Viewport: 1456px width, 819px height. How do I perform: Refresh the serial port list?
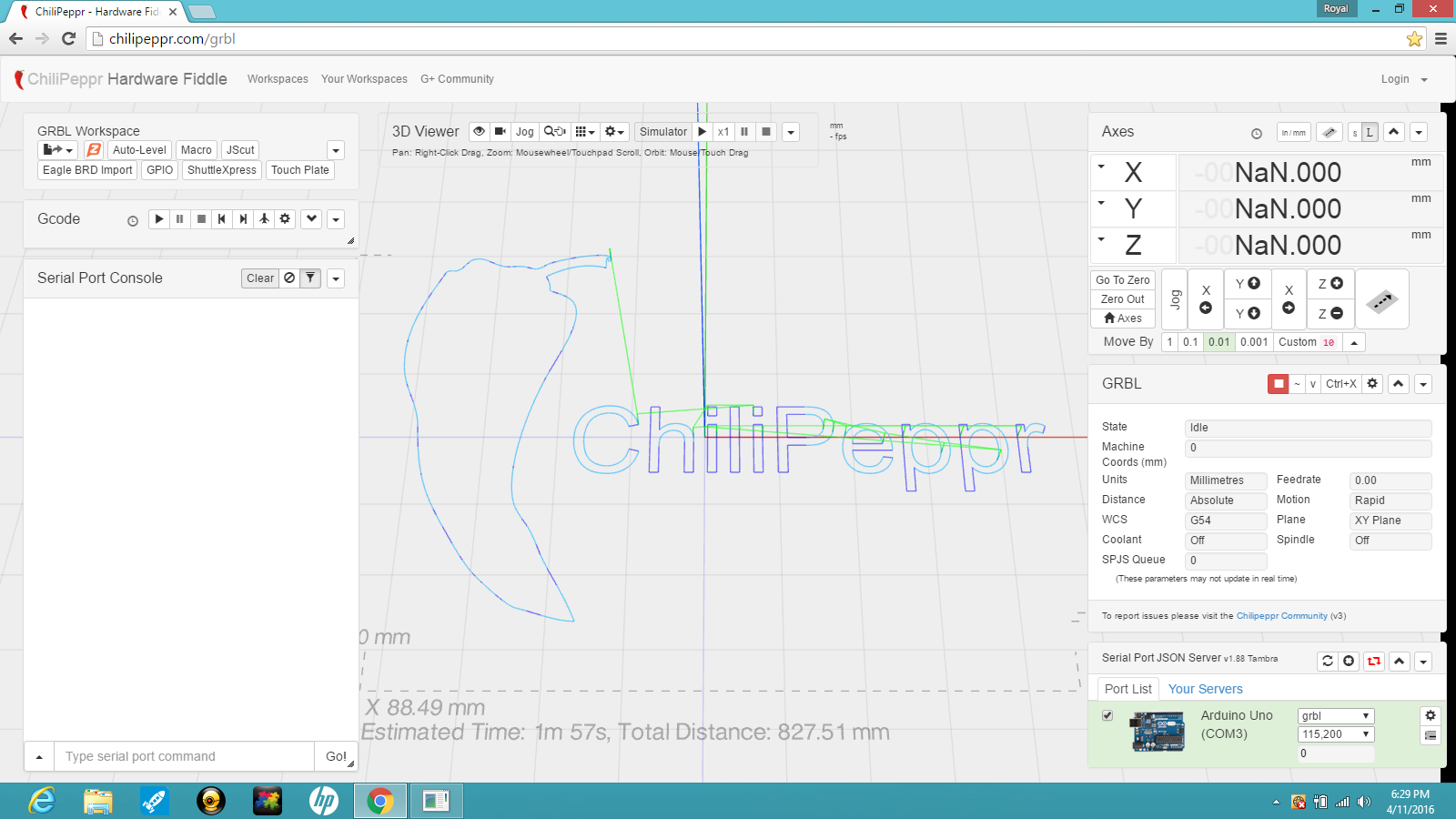tap(1328, 662)
